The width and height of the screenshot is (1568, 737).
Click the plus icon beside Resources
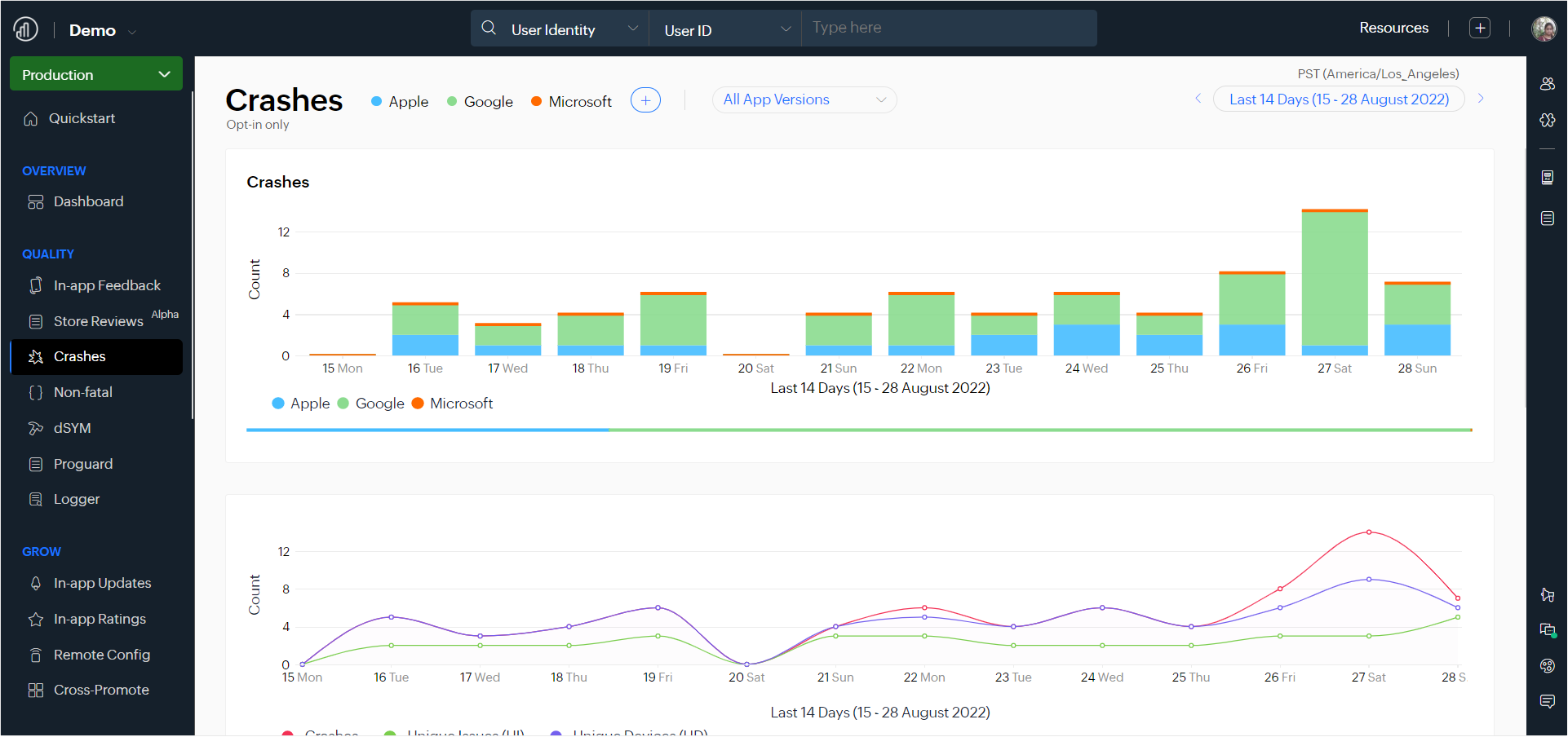click(x=1479, y=29)
